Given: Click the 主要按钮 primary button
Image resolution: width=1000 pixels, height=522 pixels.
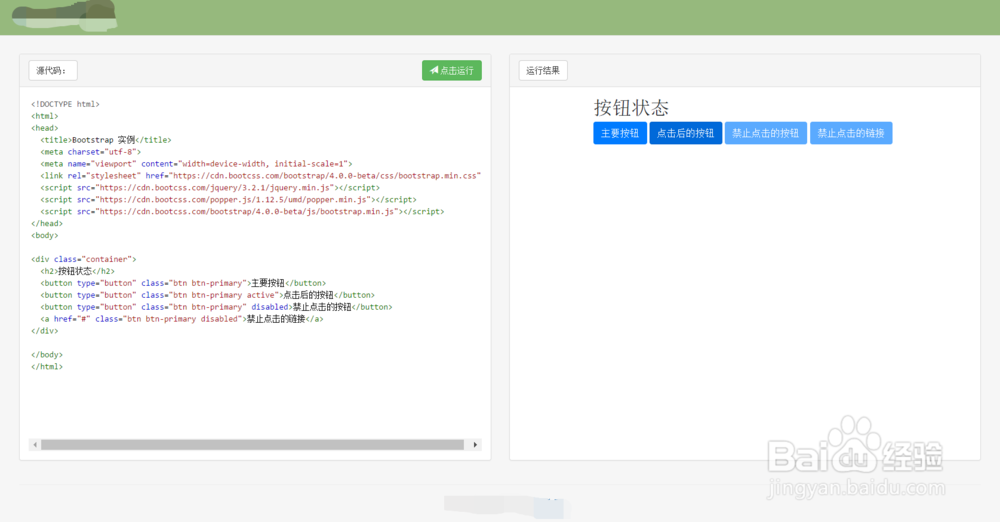Looking at the screenshot, I should pos(620,133).
